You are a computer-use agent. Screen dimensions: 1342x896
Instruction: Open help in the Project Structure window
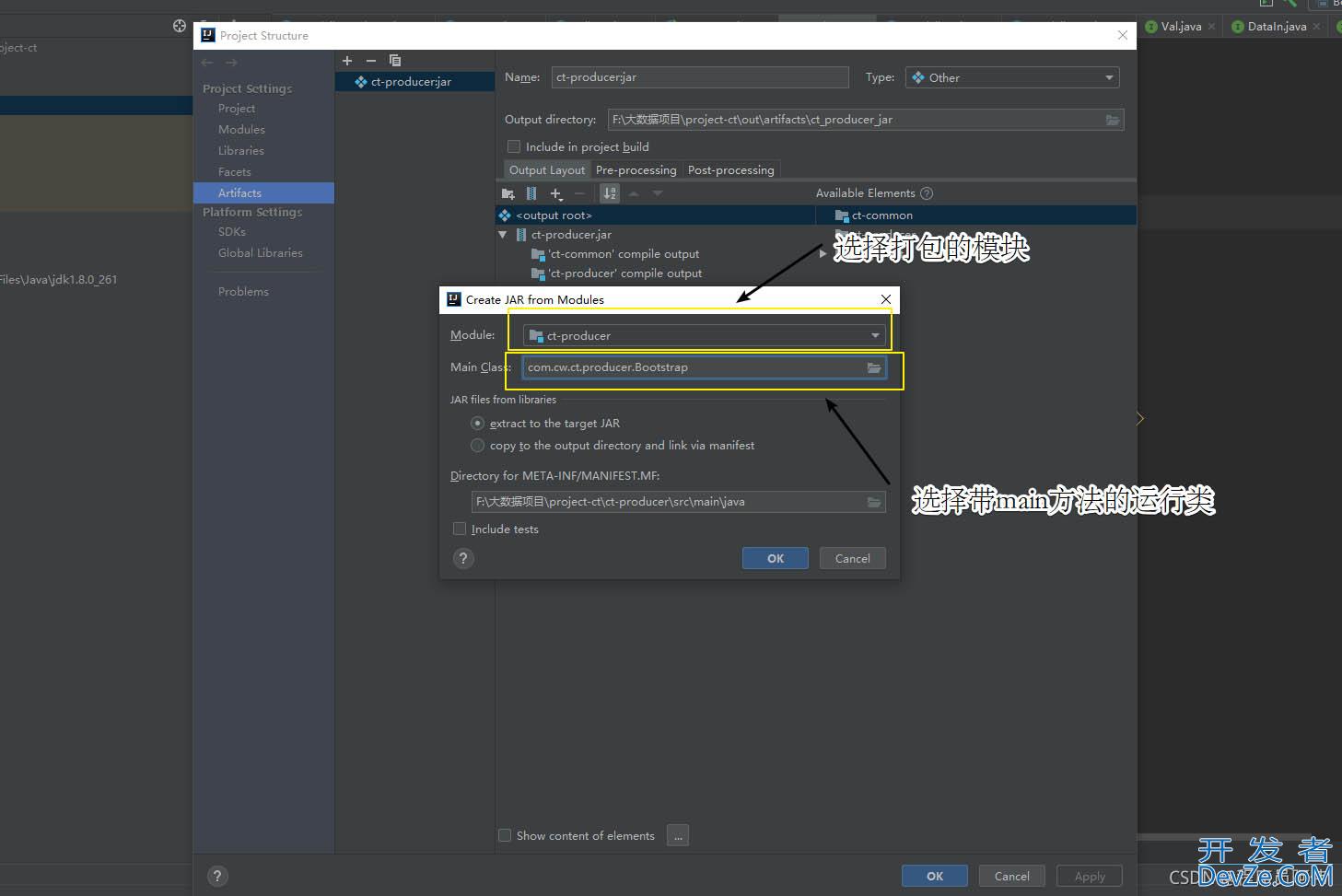216,876
